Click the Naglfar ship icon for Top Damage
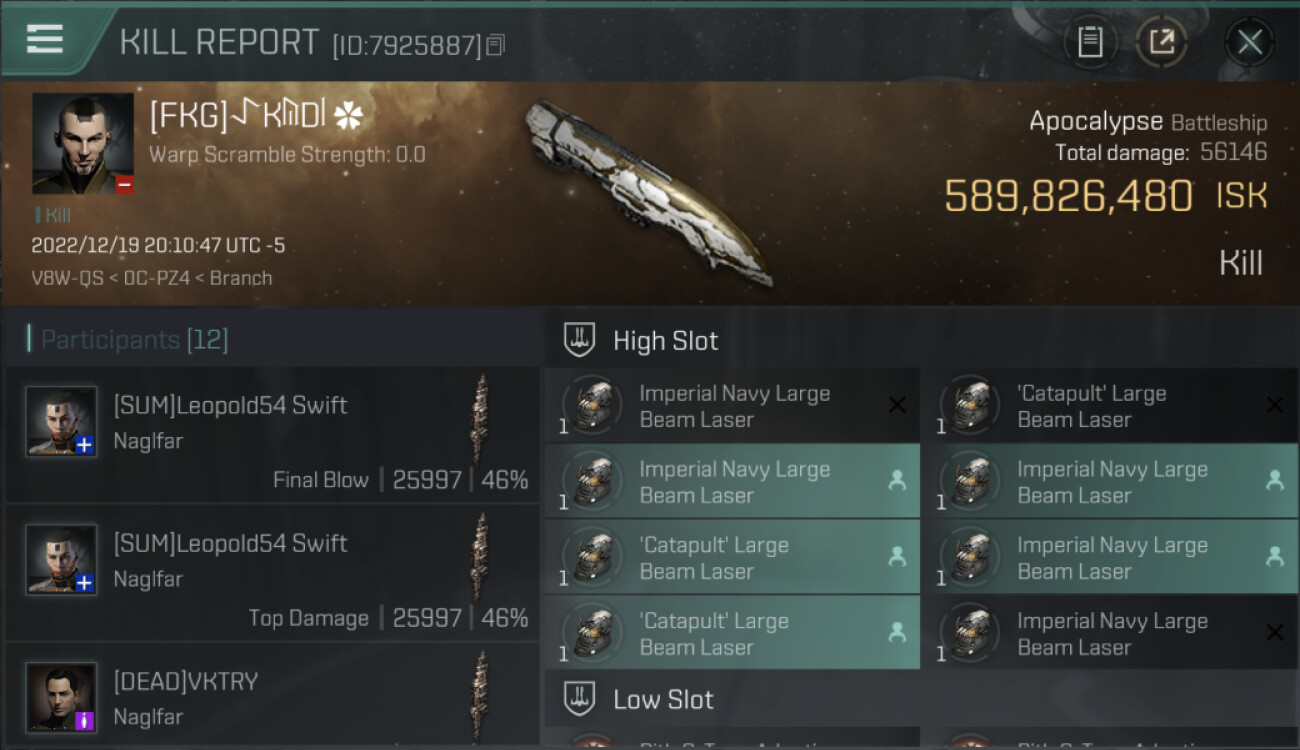The height and width of the screenshot is (750, 1300). pos(482,557)
